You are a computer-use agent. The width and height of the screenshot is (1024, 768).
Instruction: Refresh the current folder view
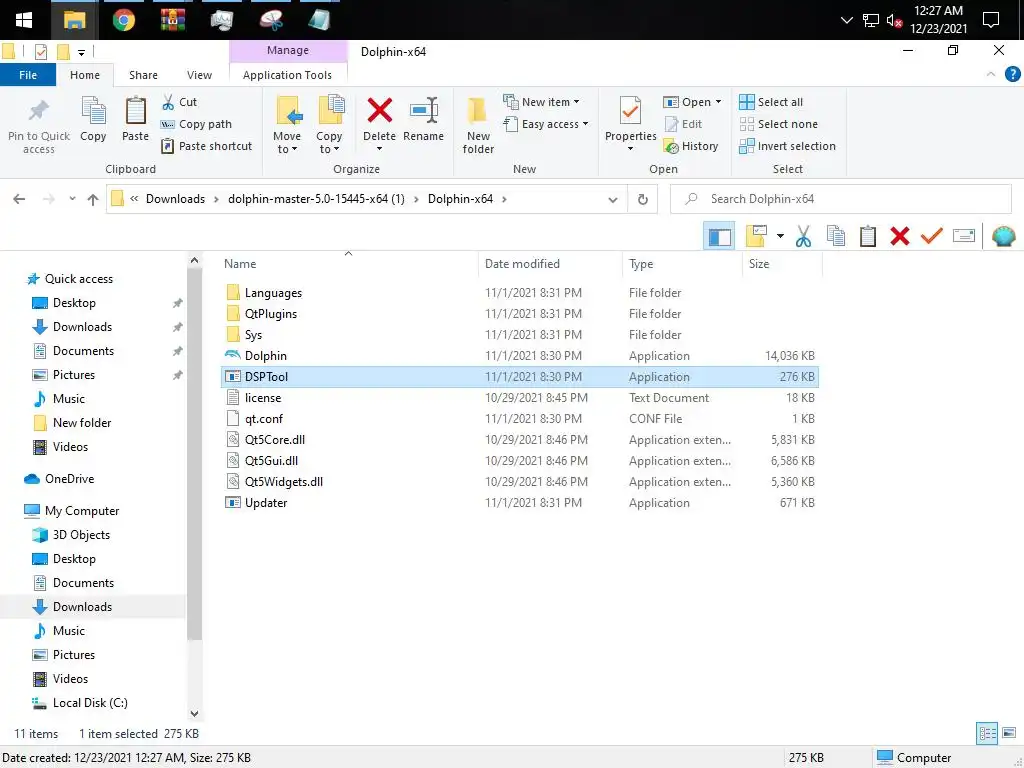point(643,199)
